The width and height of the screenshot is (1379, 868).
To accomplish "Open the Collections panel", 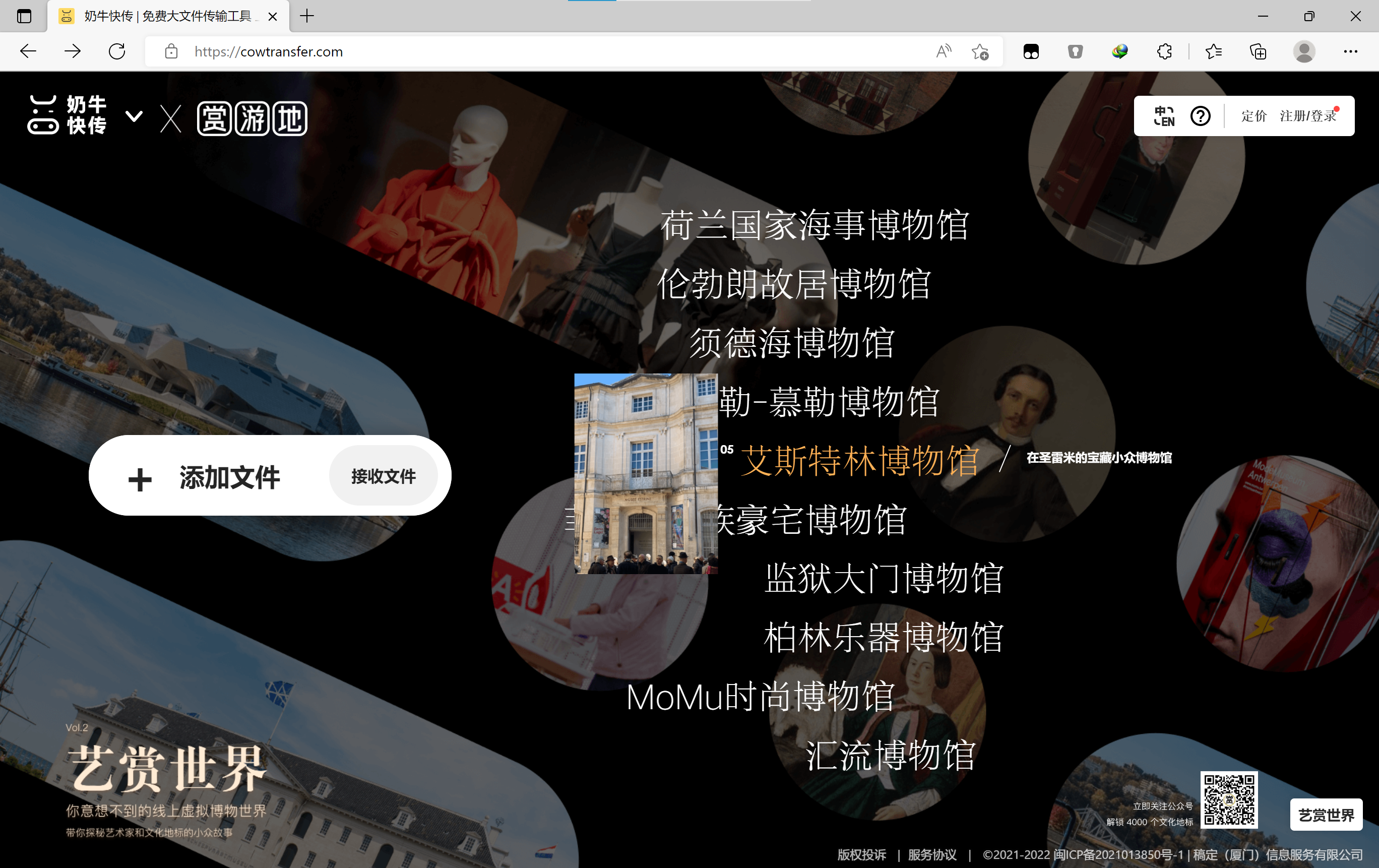I will click(1258, 51).
